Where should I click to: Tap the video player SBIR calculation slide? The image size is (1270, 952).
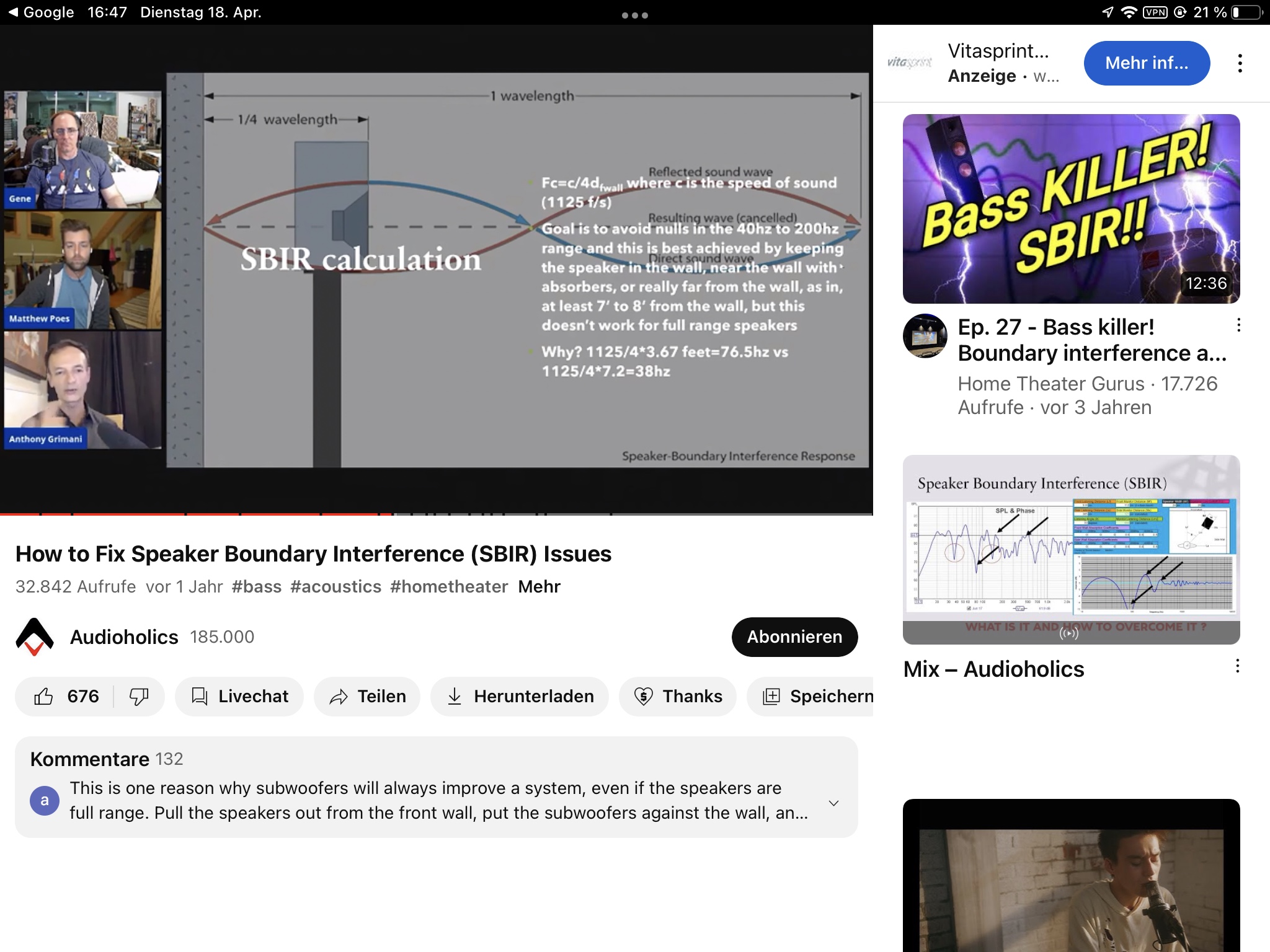518,270
